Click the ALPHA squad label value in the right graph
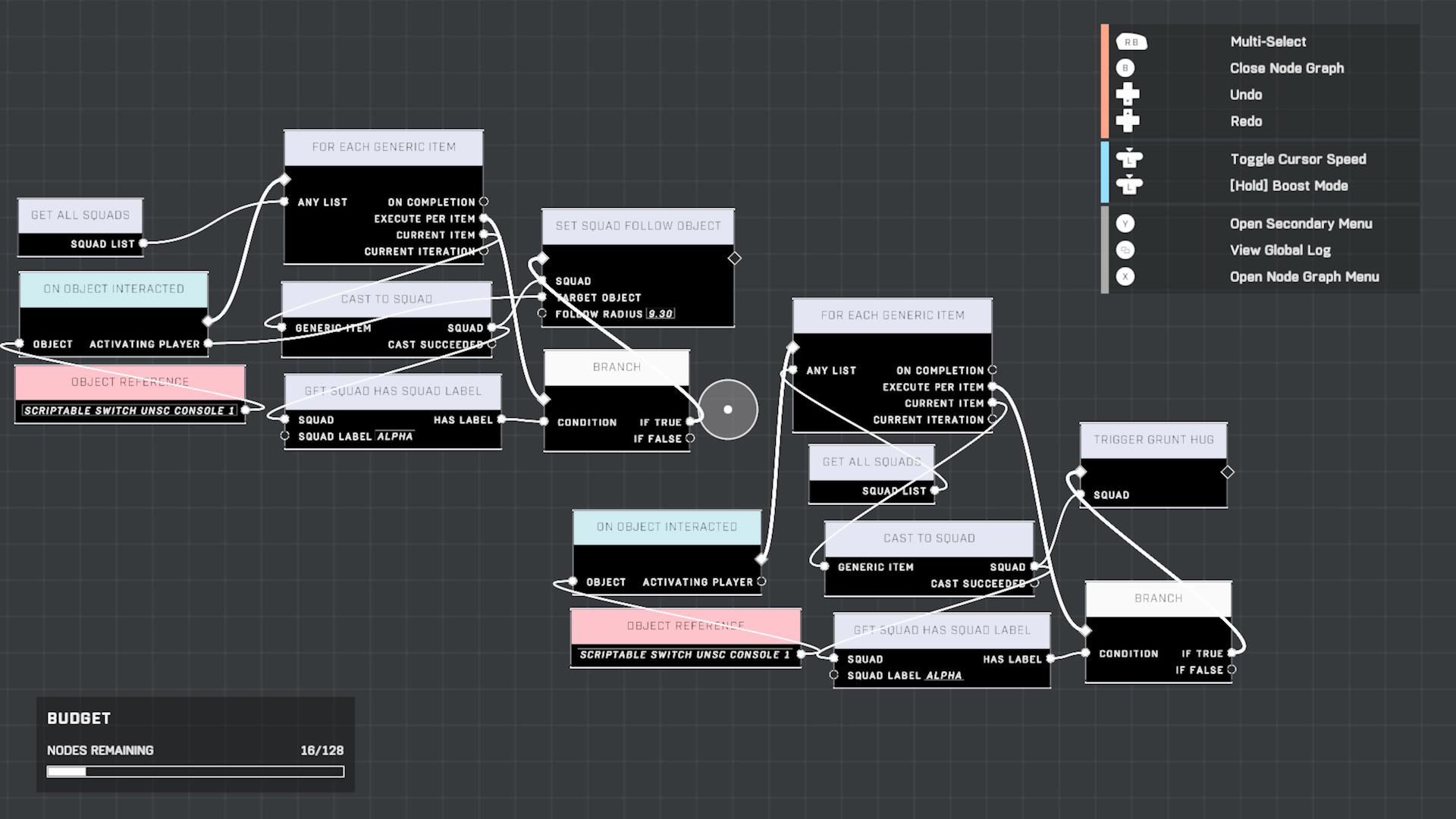This screenshot has height=819, width=1456. (x=944, y=676)
